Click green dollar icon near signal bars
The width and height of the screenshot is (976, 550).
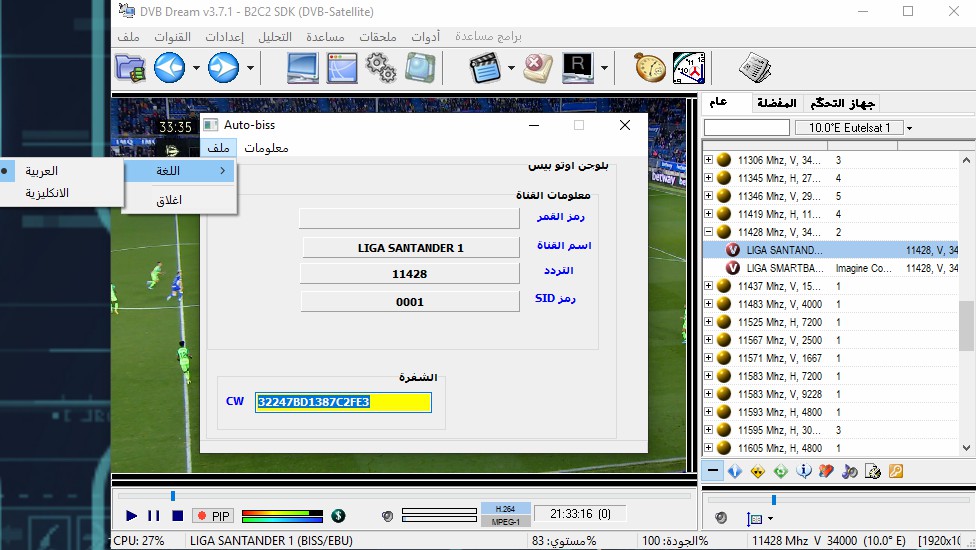pos(338,515)
